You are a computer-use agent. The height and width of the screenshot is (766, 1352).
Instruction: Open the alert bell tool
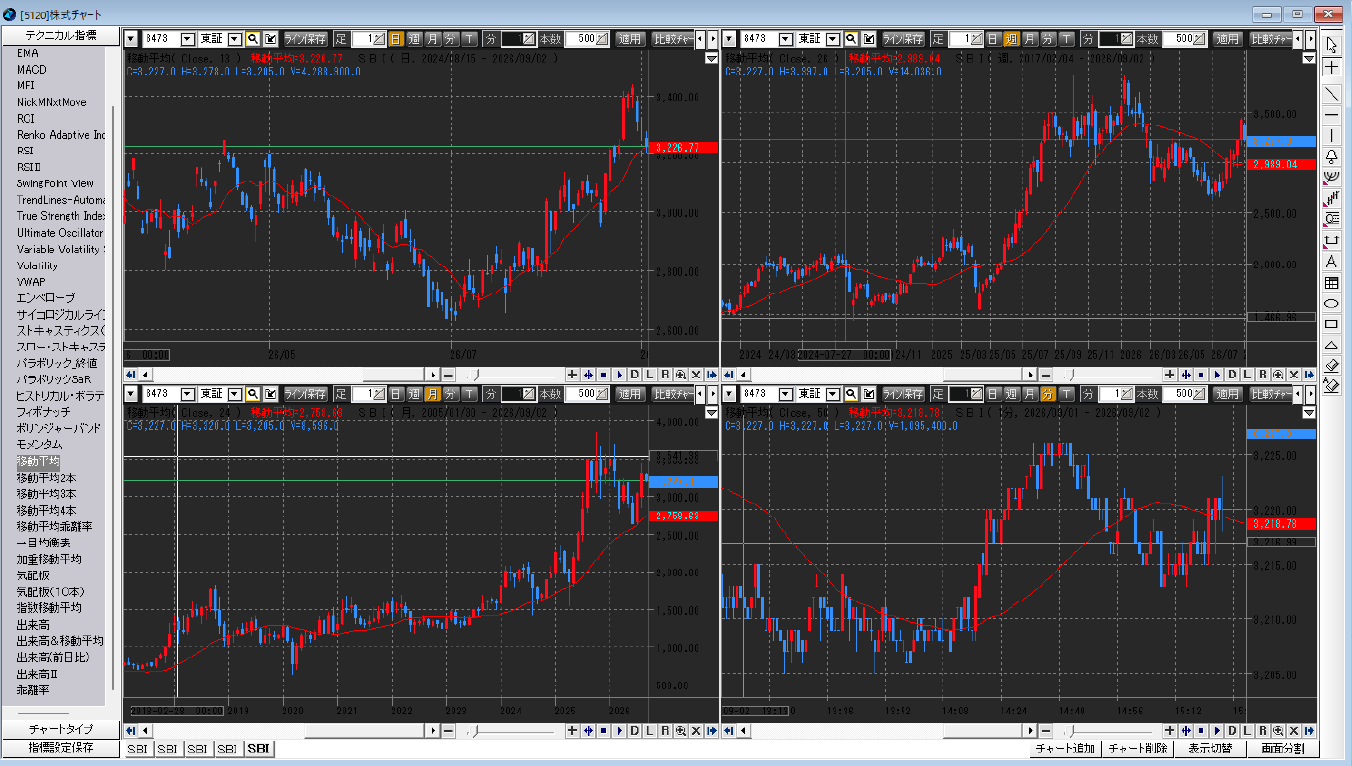pyautogui.click(x=1331, y=157)
